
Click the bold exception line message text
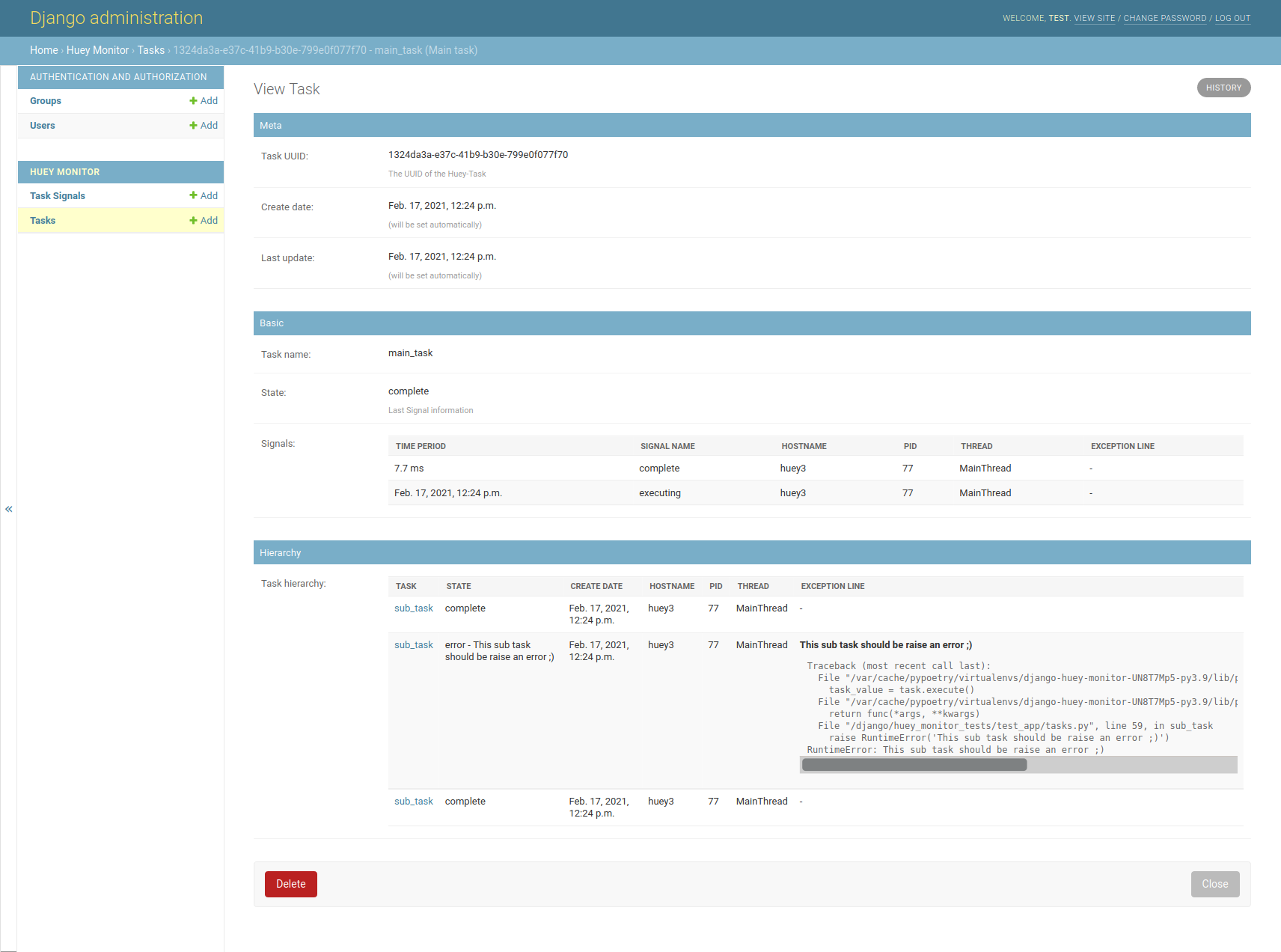pyautogui.click(x=885, y=645)
